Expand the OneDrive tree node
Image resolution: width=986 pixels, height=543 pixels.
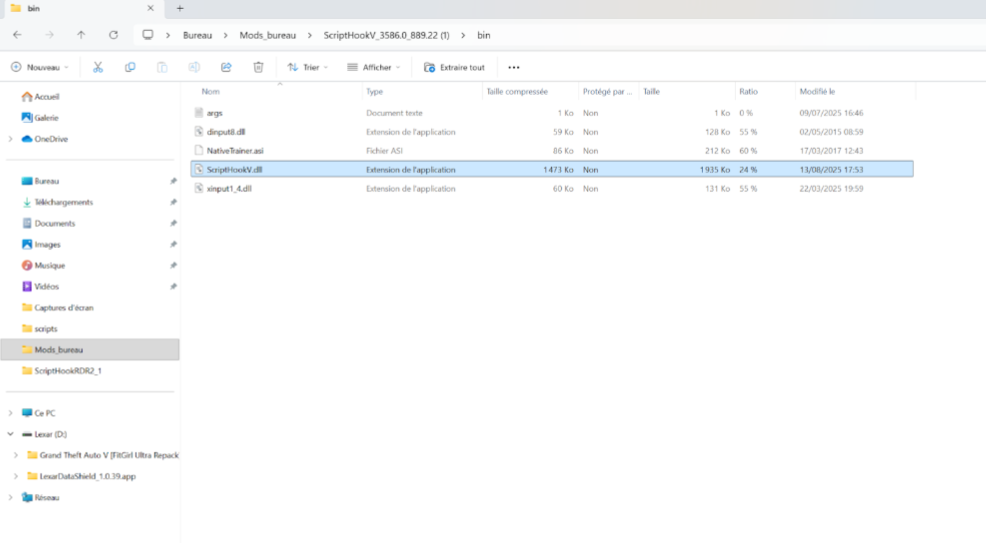tap(10, 139)
